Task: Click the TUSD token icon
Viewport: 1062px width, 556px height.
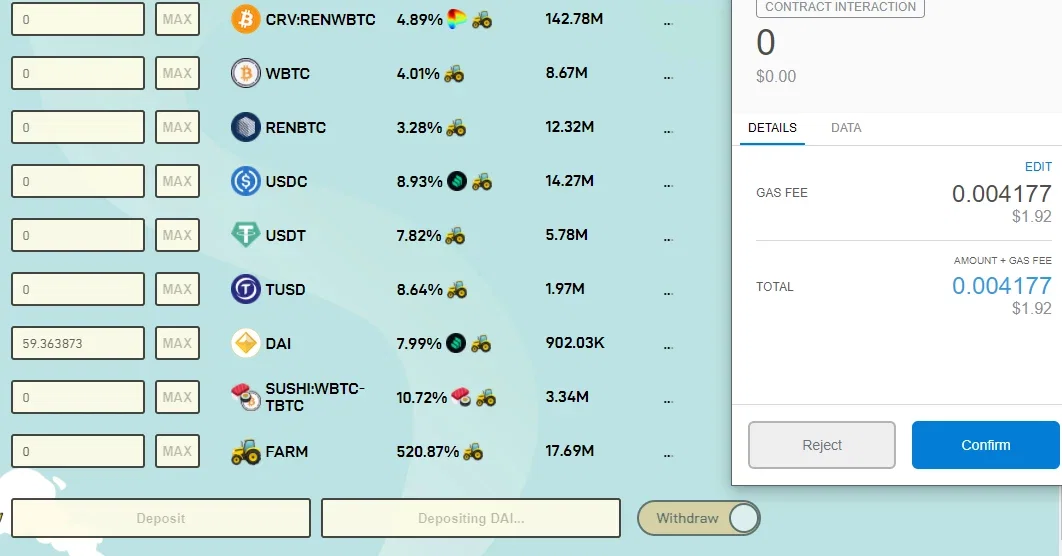Action: click(x=245, y=289)
